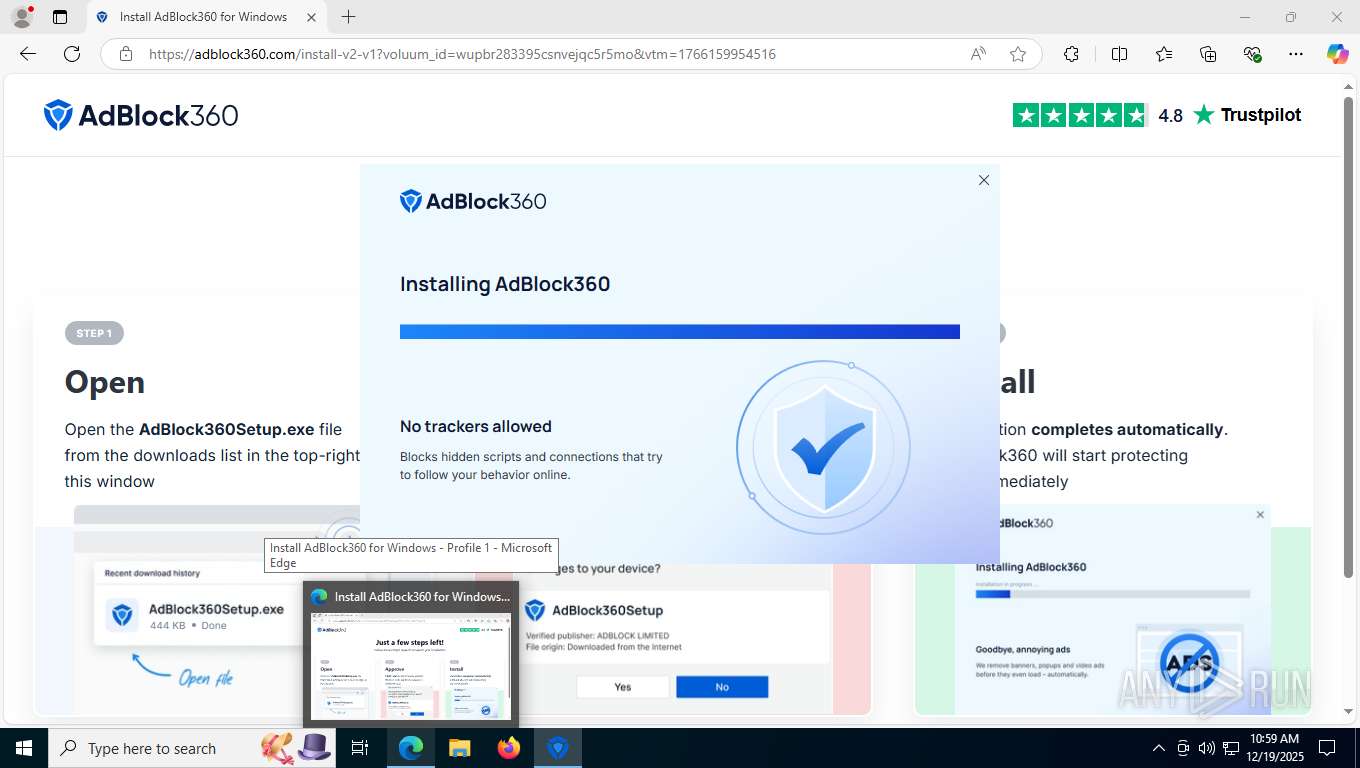This screenshot has height=768, width=1360.
Task: Open a new tab with the plus button
Action: click(348, 17)
